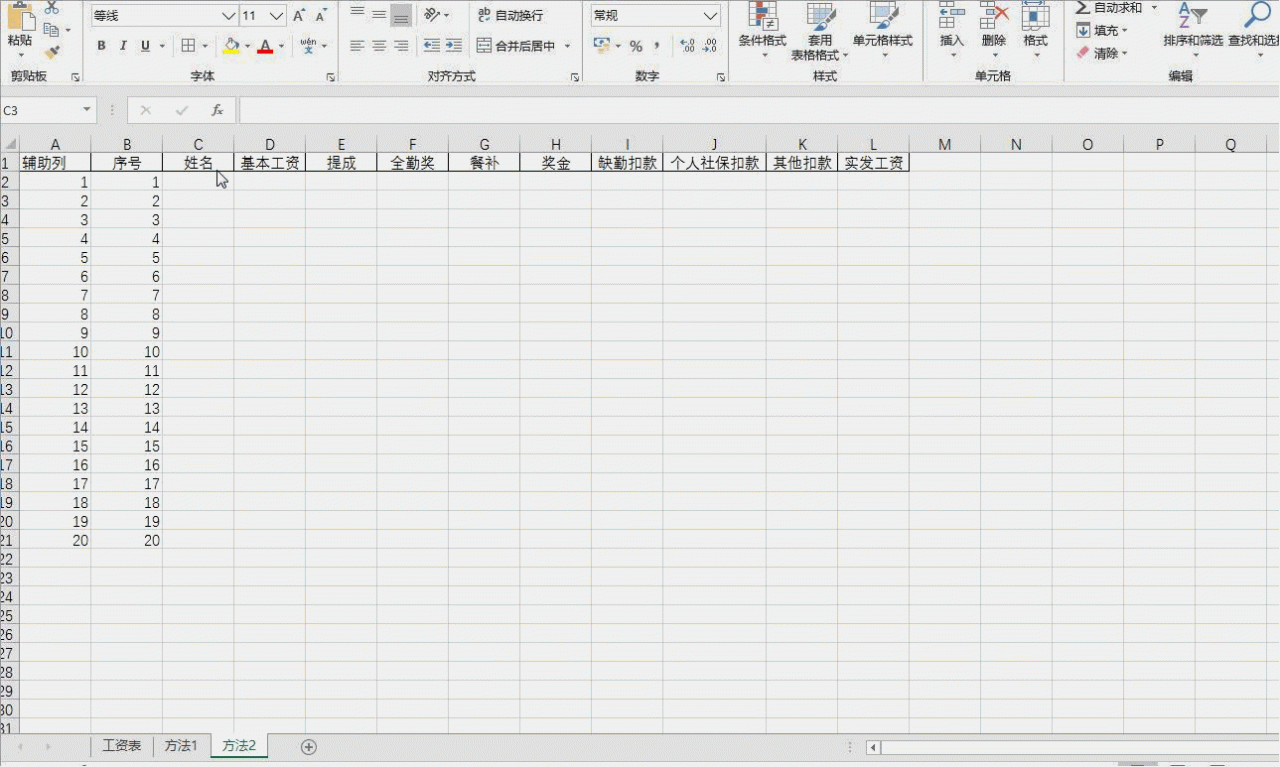
Task: Click the formula bar input area
Action: pyautogui.click(x=759, y=110)
